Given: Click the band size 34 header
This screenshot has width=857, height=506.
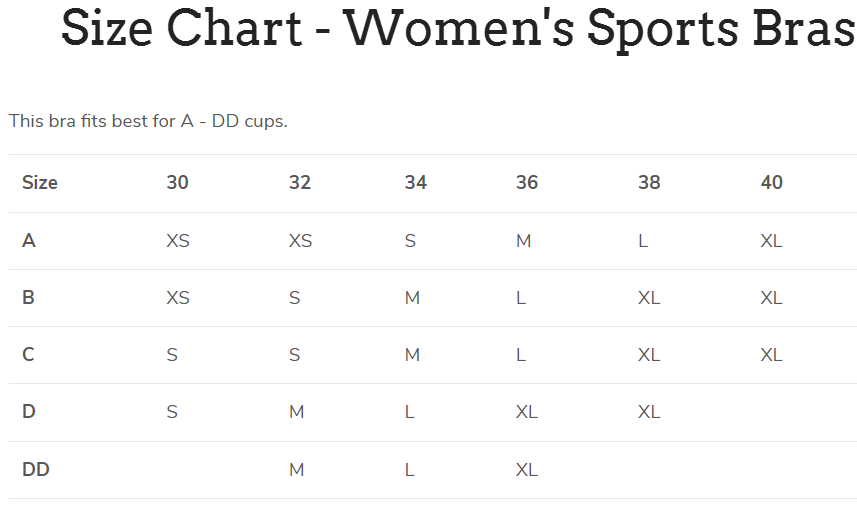Looking at the screenshot, I should 415,183.
